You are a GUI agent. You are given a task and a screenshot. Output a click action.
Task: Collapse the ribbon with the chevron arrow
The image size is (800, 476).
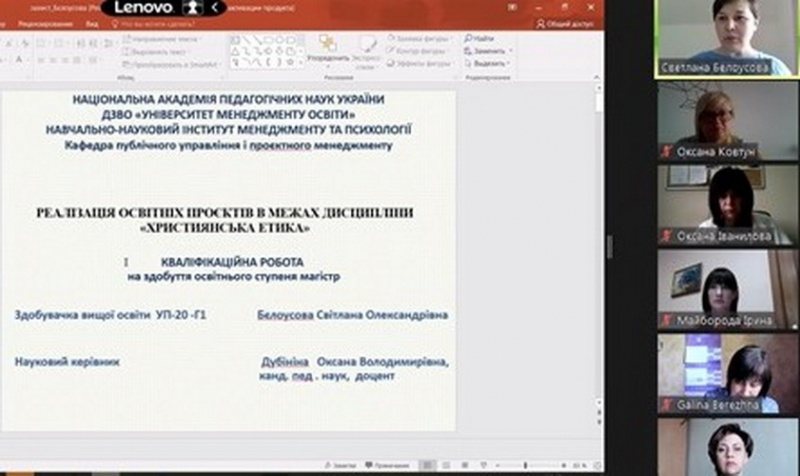coord(596,78)
